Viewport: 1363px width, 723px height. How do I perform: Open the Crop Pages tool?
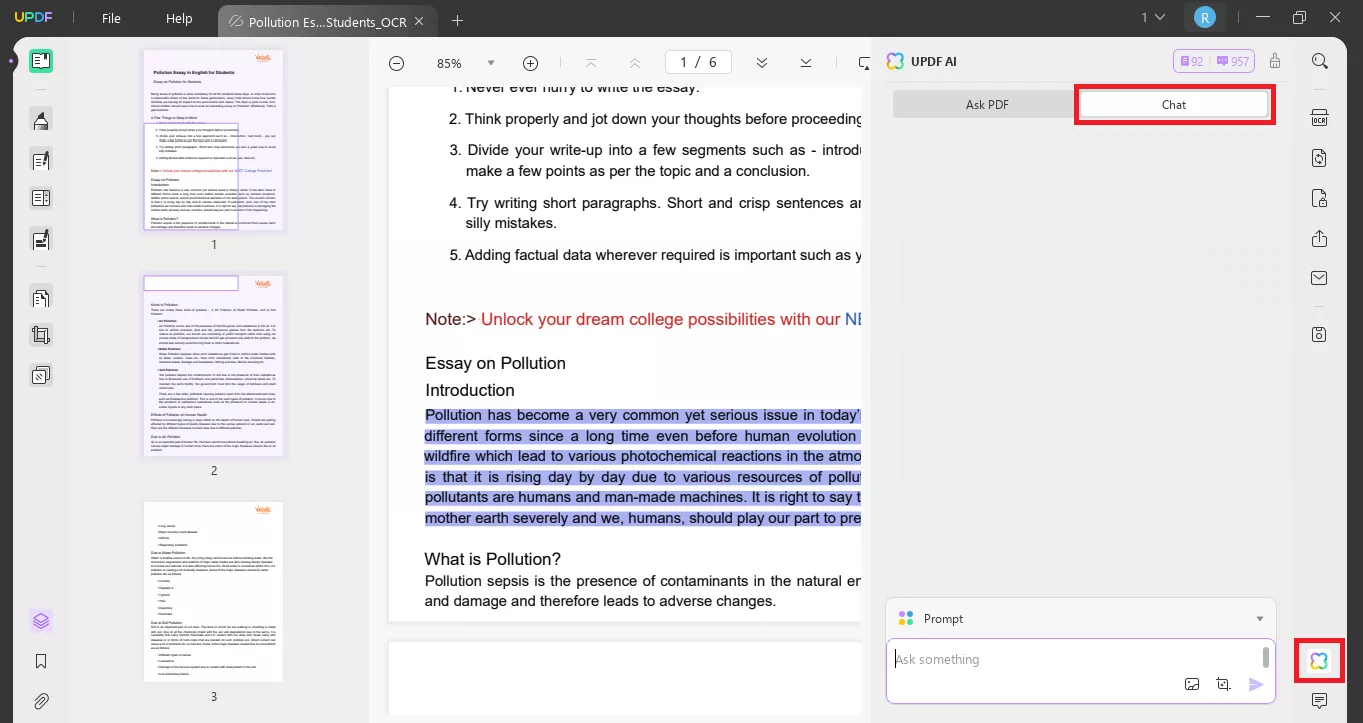(41, 336)
